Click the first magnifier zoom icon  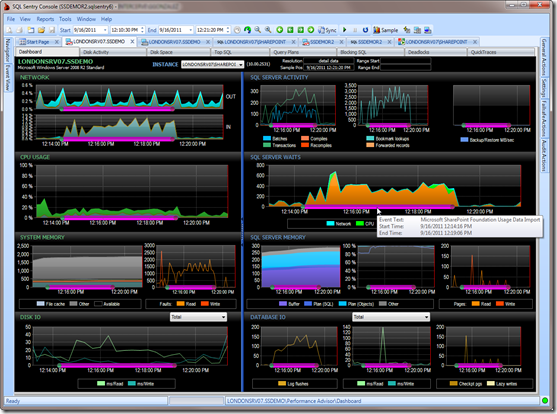point(258,30)
